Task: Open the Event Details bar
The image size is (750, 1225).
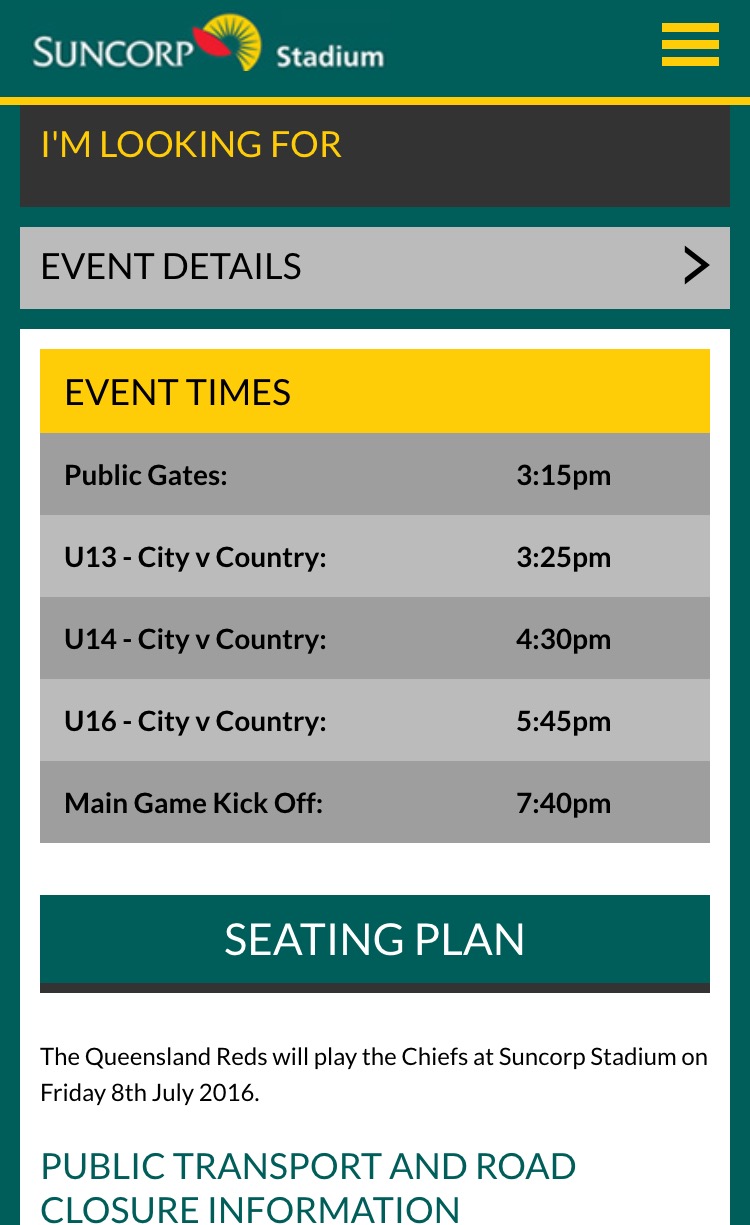Action: [x=375, y=267]
